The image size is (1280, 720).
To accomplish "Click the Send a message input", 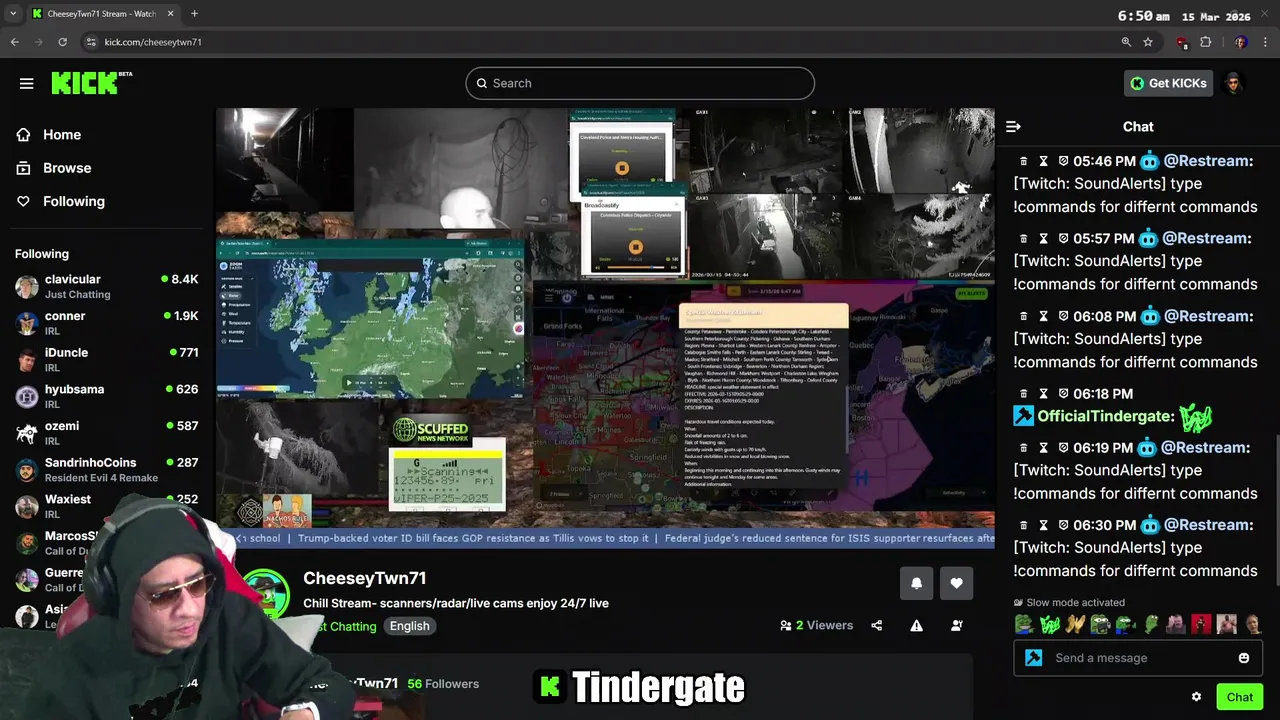I will (1138, 658).
